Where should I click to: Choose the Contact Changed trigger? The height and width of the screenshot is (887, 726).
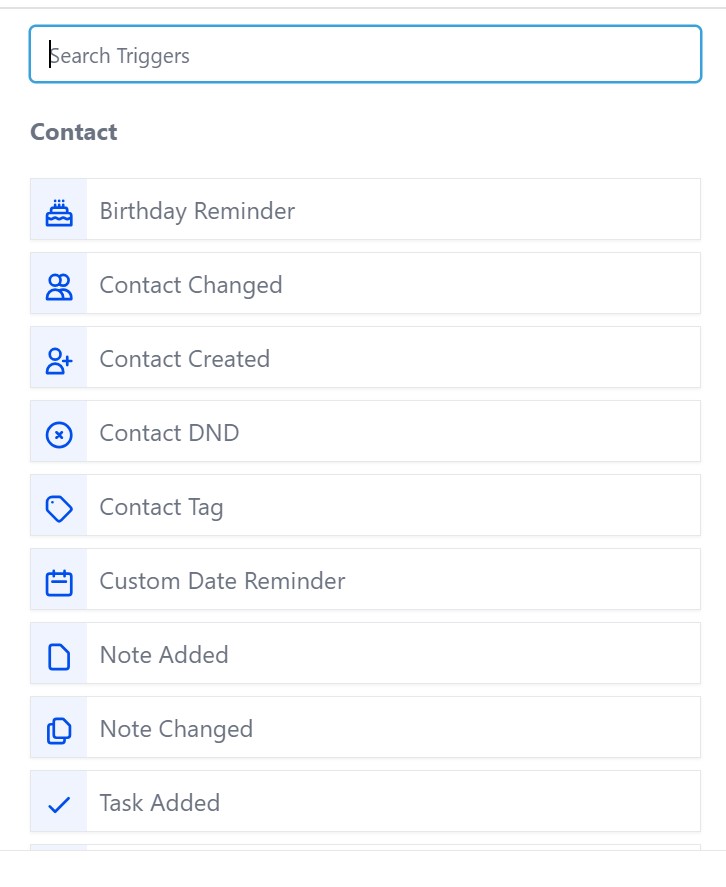(x=191, y=285)
